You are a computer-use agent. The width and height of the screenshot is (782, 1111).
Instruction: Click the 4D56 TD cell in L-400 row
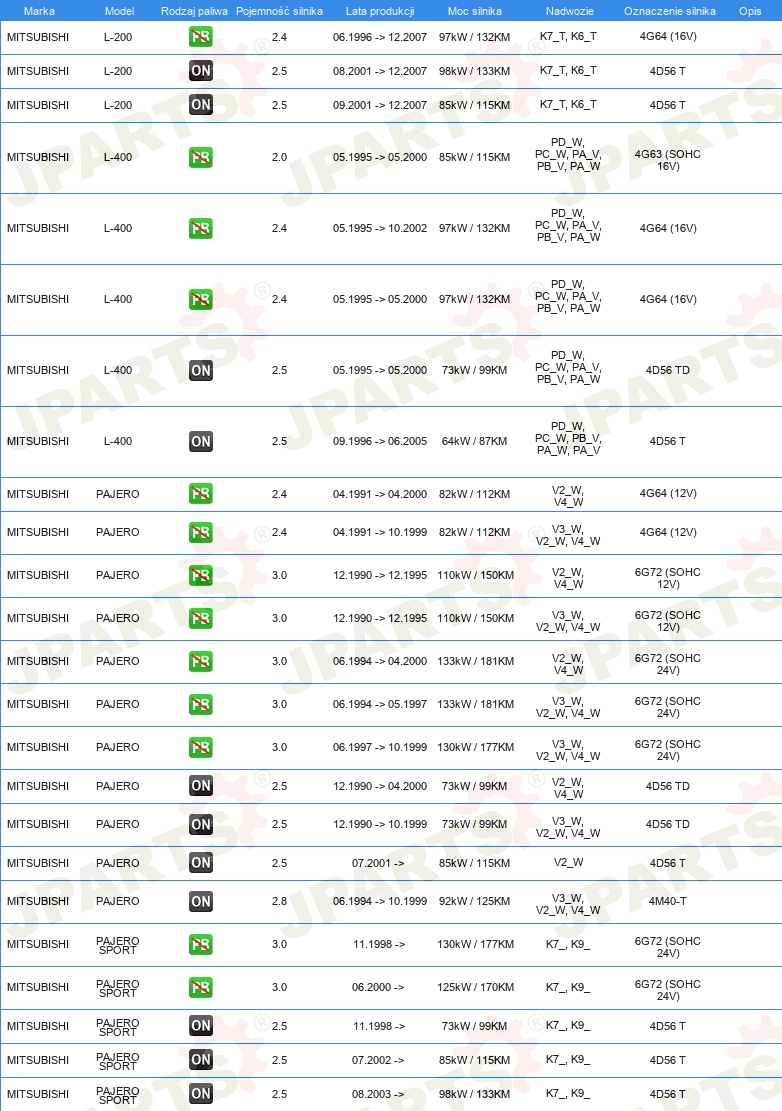pos(667,370)
